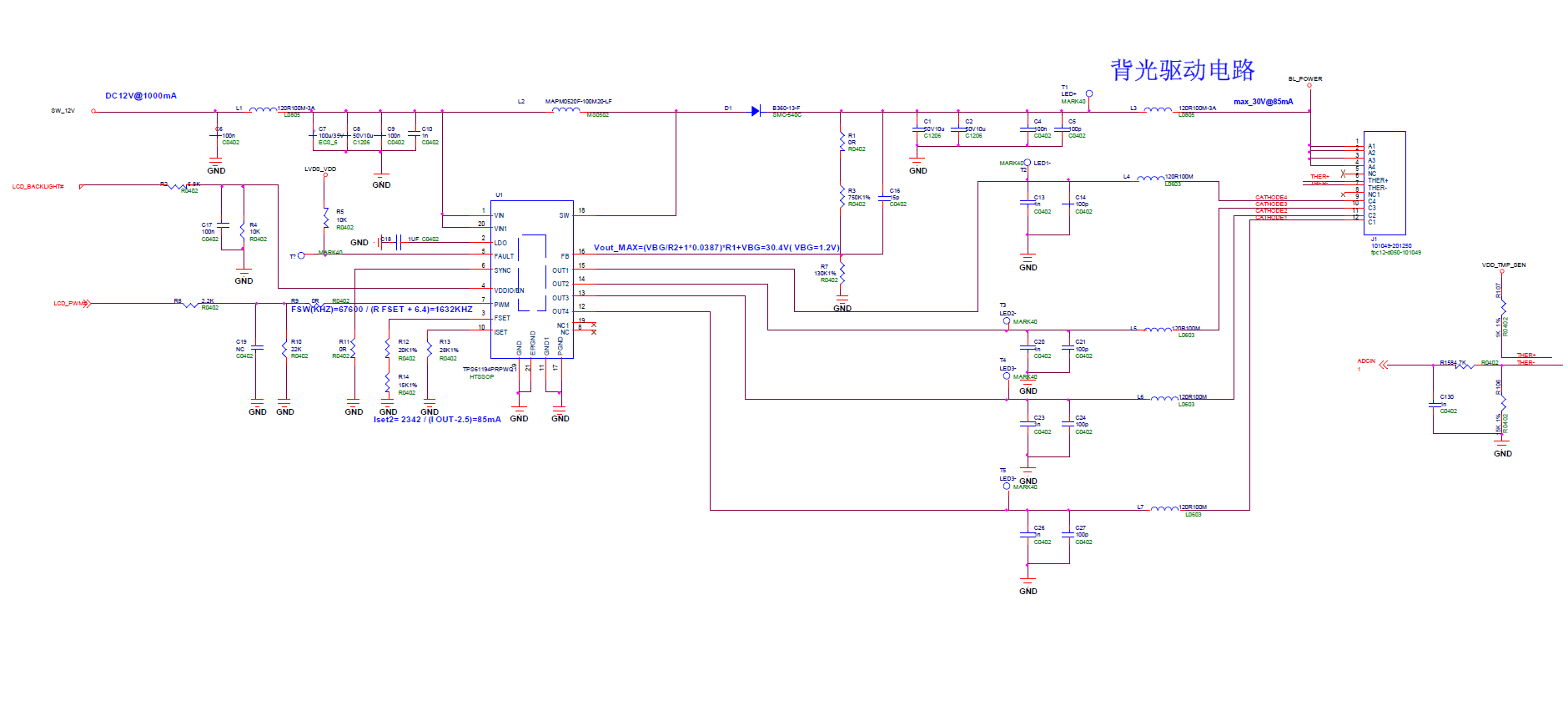Select the C17 capacitor symbol
The image size is (1568, 721).
pos(222,225)
